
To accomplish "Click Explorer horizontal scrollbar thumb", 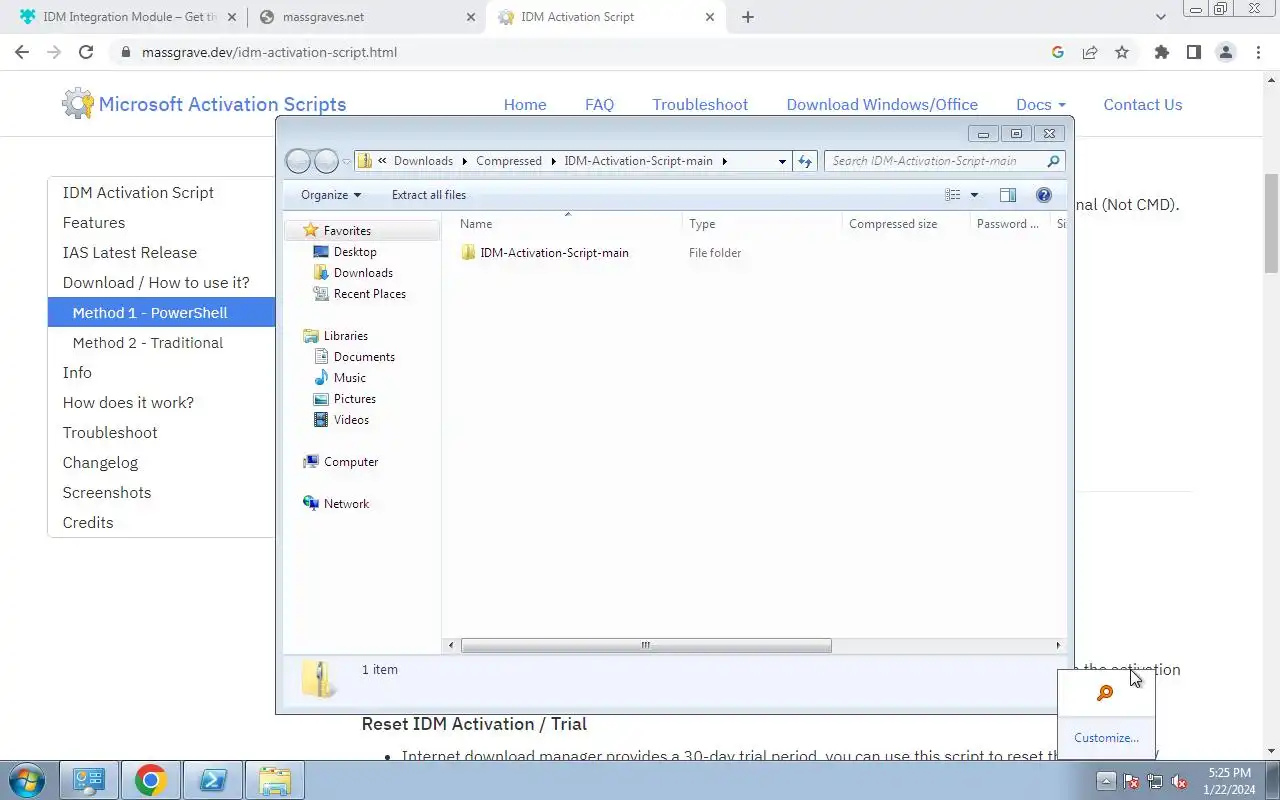I will click(646, 646).
